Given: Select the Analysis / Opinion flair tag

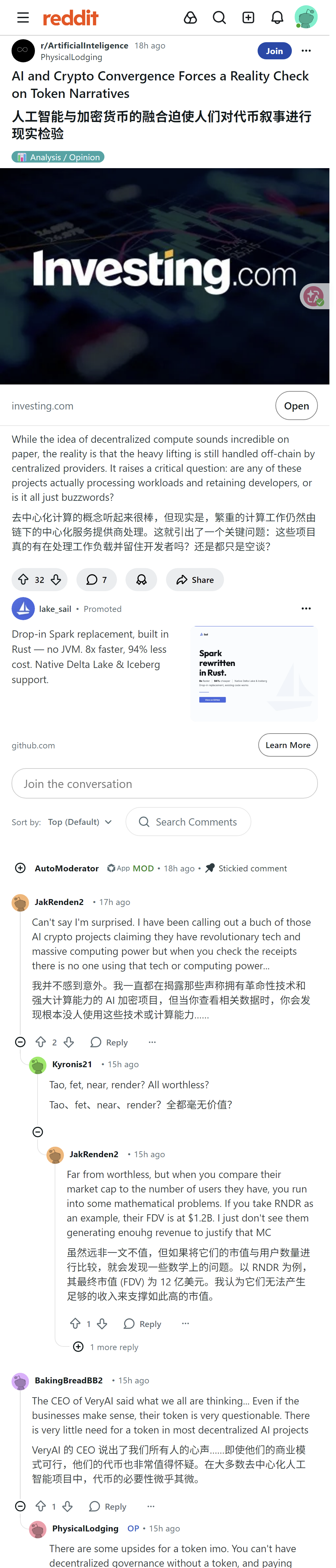Looking at the screenshot, I should [x=58, y=157].
